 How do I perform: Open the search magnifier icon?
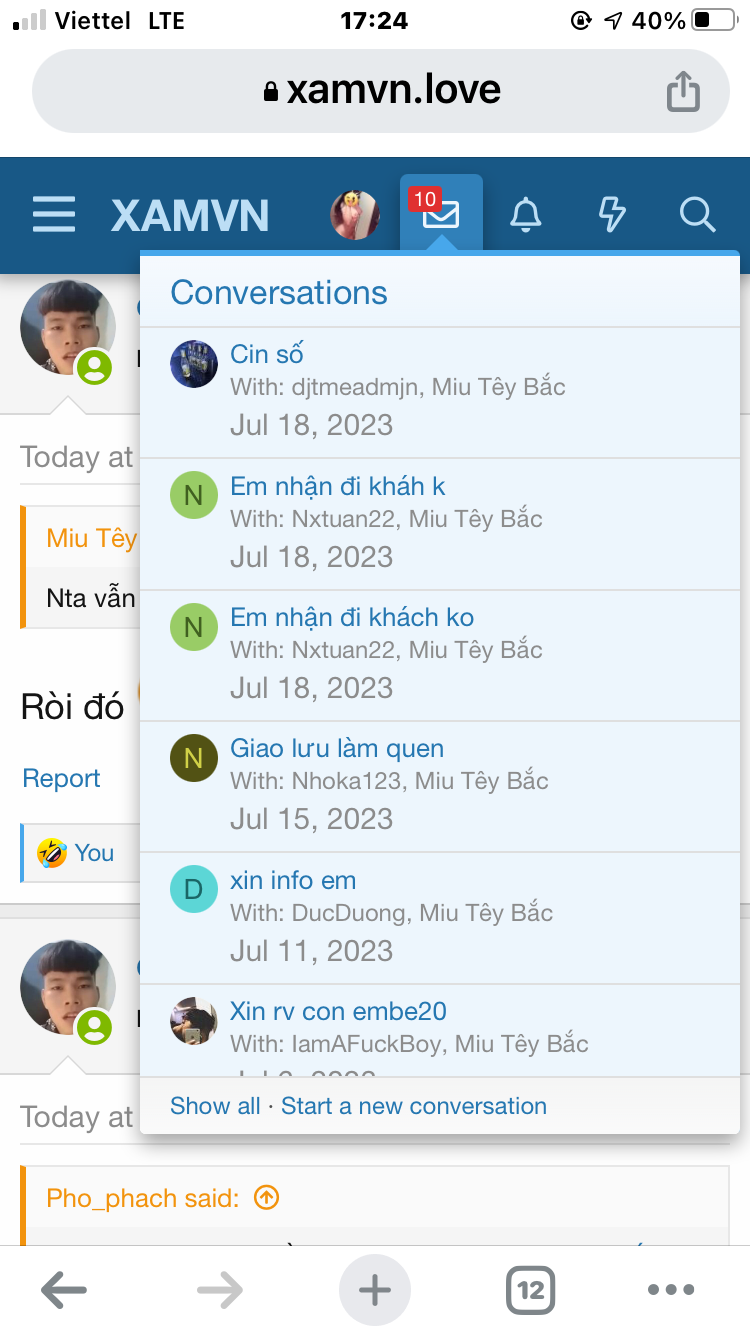pyautogui.click(x=696, y=214)
